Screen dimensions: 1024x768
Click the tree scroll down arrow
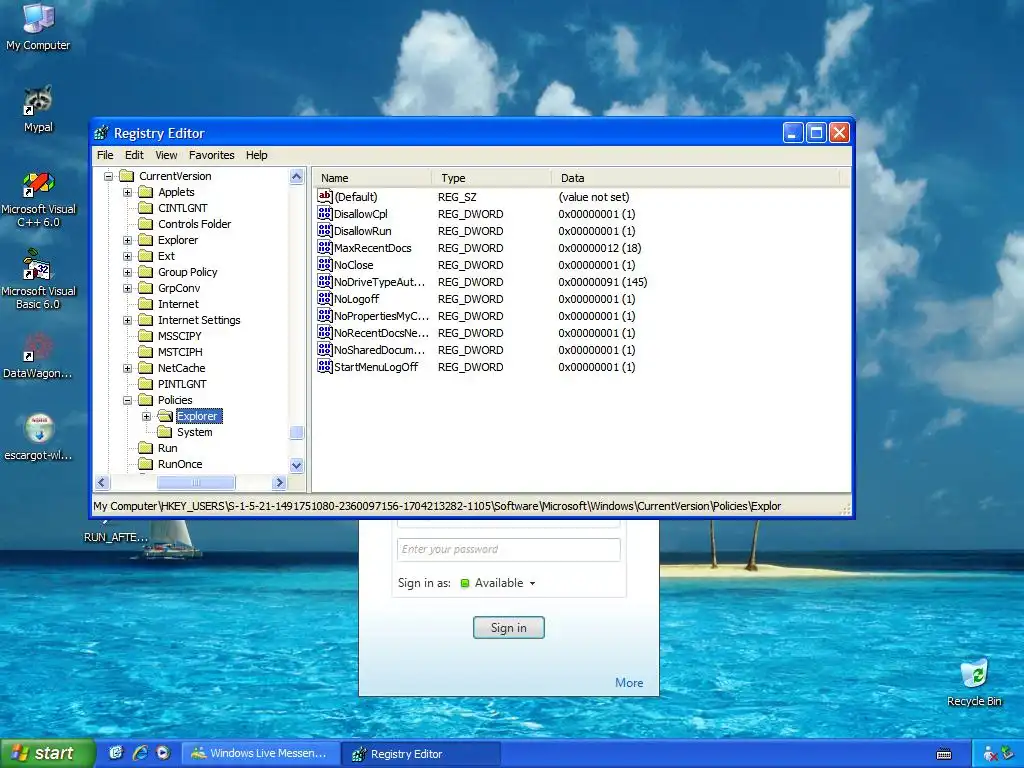[x=296, y=466]
